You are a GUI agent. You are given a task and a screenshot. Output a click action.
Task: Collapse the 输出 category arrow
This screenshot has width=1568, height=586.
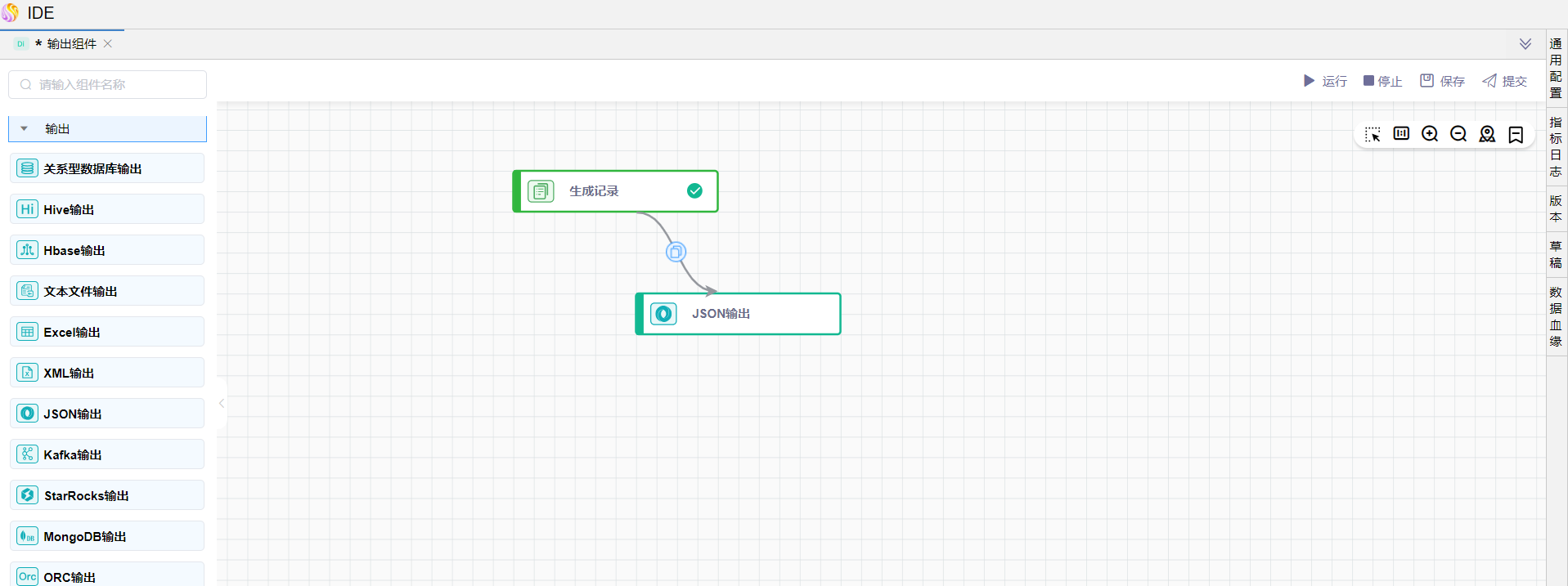point(24,129)
